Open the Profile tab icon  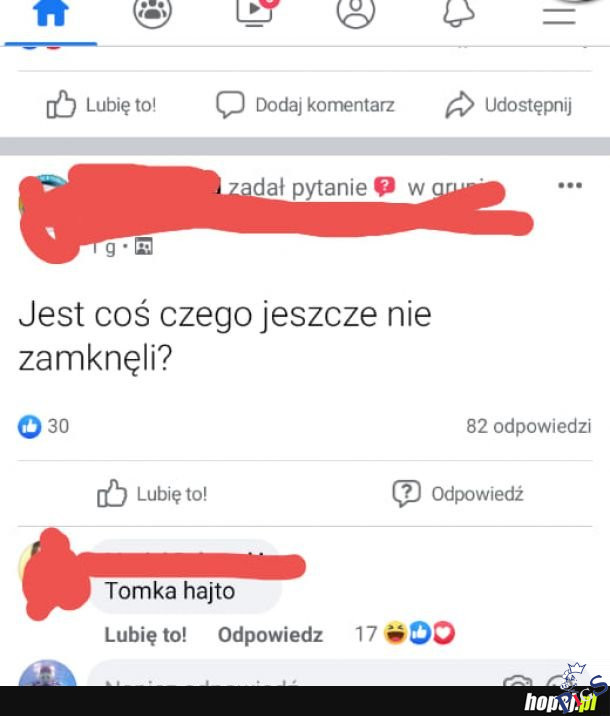tap(356, 14)
